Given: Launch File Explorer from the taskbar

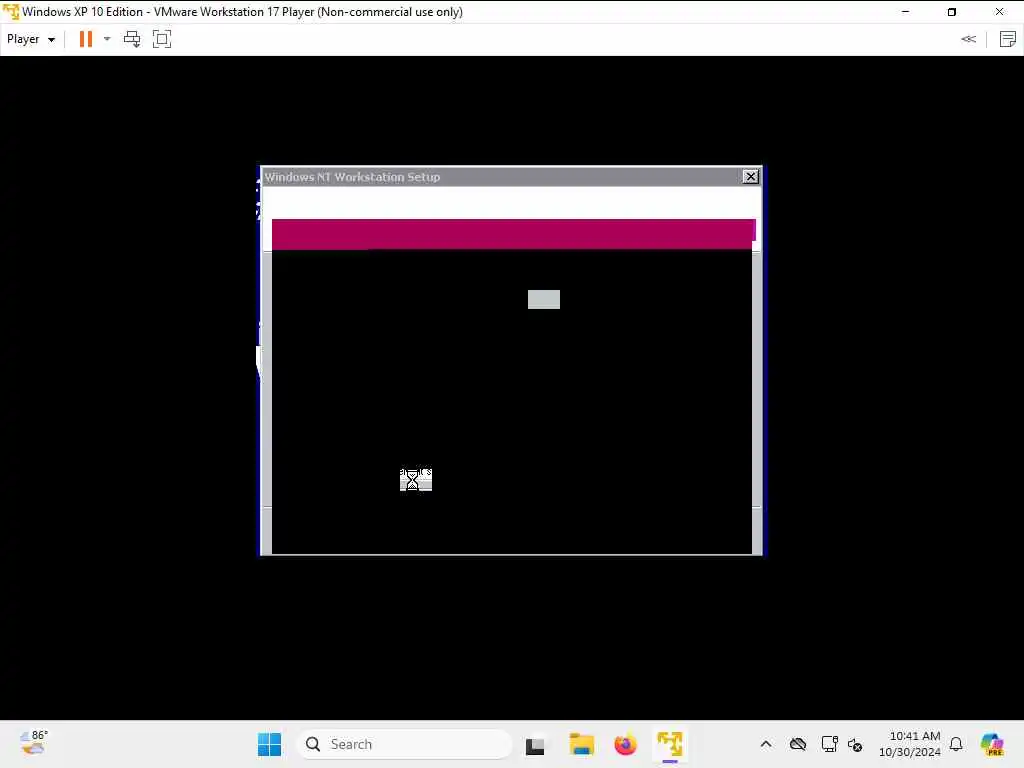Looking at the screenshot, I should 581,744.
